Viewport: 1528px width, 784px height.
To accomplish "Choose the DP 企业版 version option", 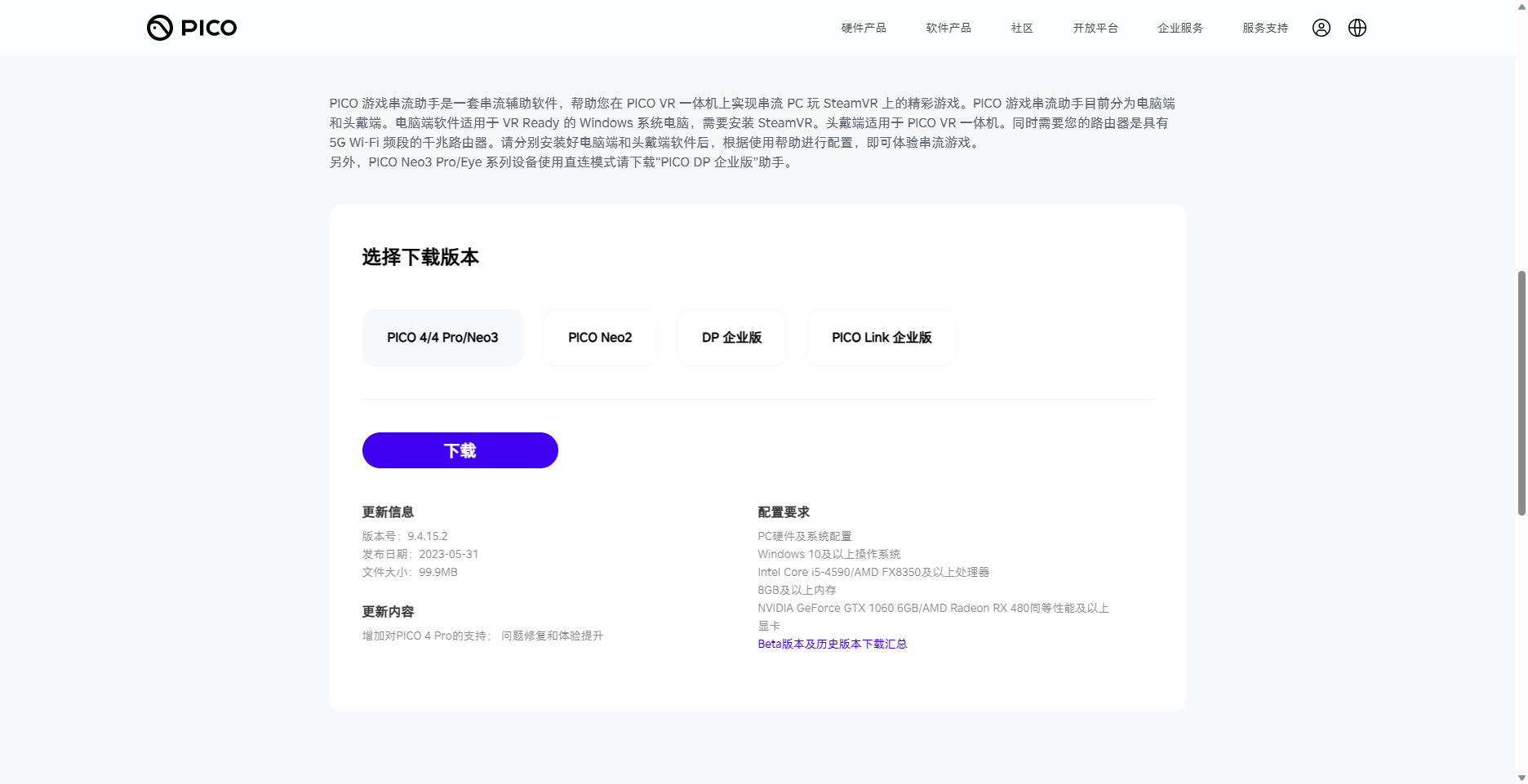I will tap(731, 338).
